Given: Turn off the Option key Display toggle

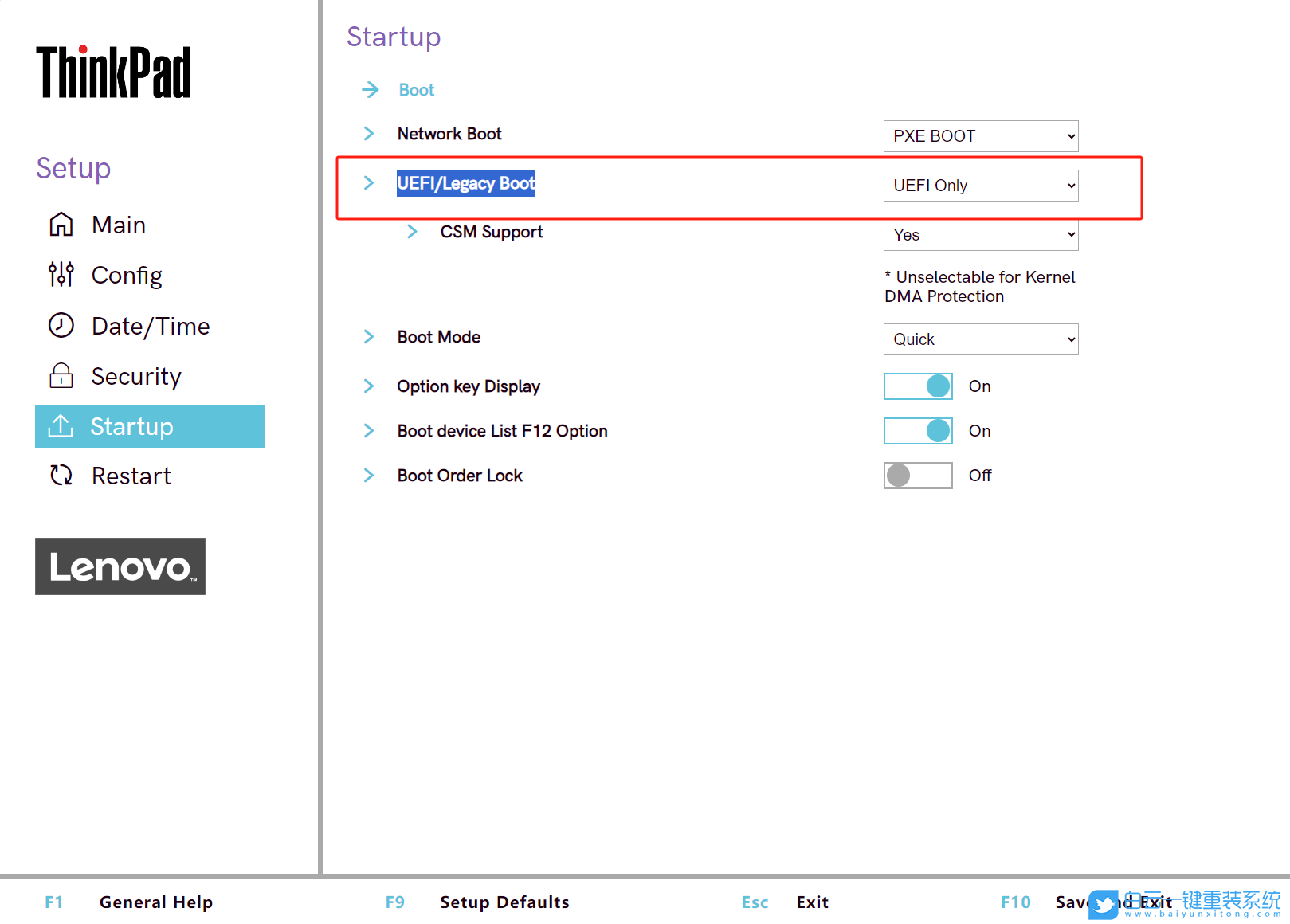Looking at the screenshot, I should [918, 386].
